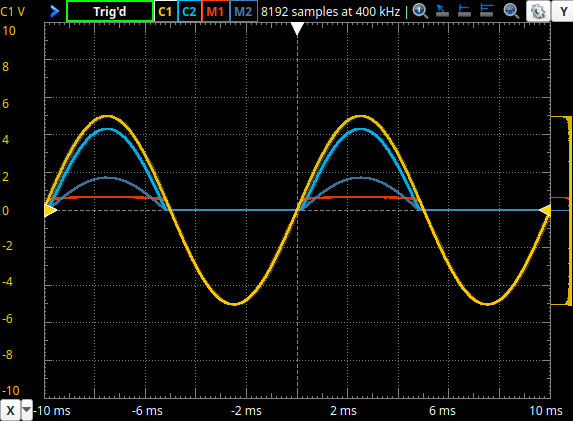
Task: Click the yellow zero-level marker on left edge
Action: tap(50, 210)
